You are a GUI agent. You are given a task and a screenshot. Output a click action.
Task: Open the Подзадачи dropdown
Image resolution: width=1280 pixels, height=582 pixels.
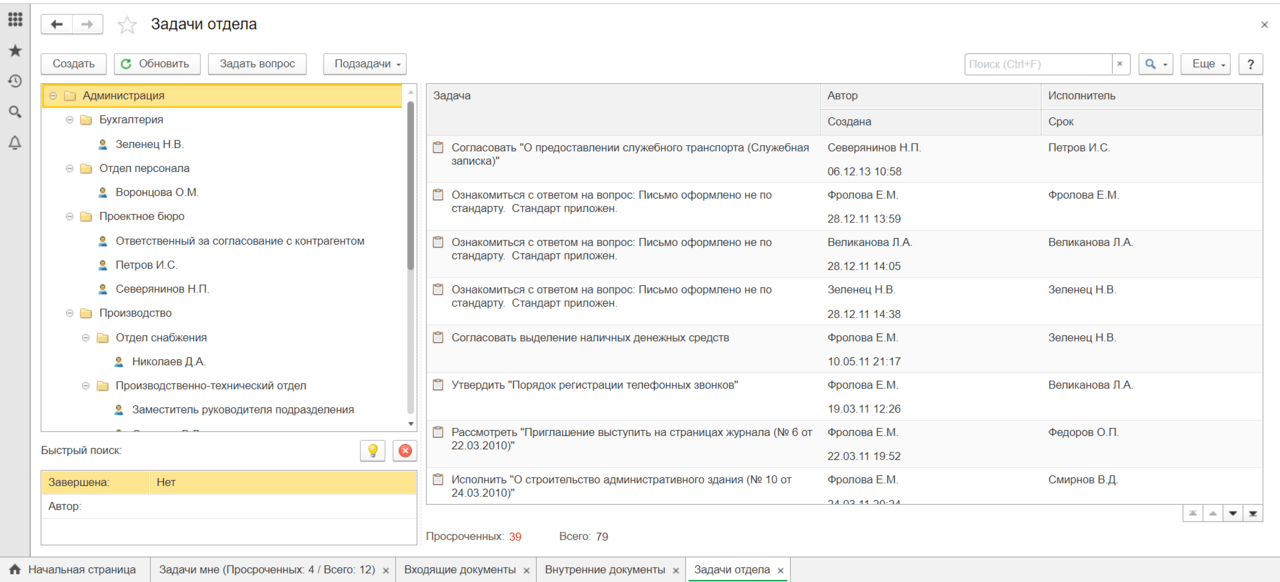click(x=365, y=64)
